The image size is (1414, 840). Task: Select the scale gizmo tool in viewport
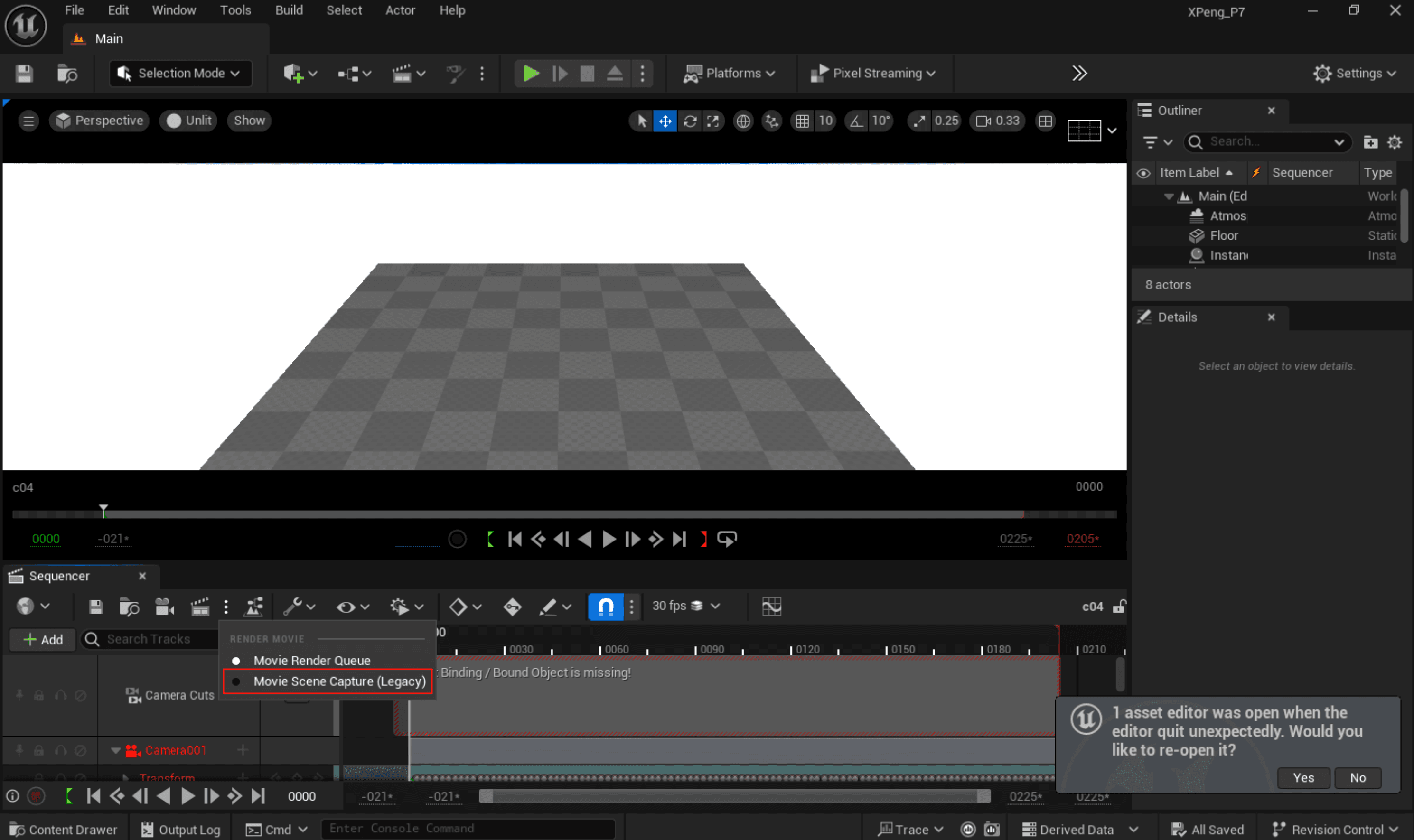pyautogui.click(x=712, y=121)
